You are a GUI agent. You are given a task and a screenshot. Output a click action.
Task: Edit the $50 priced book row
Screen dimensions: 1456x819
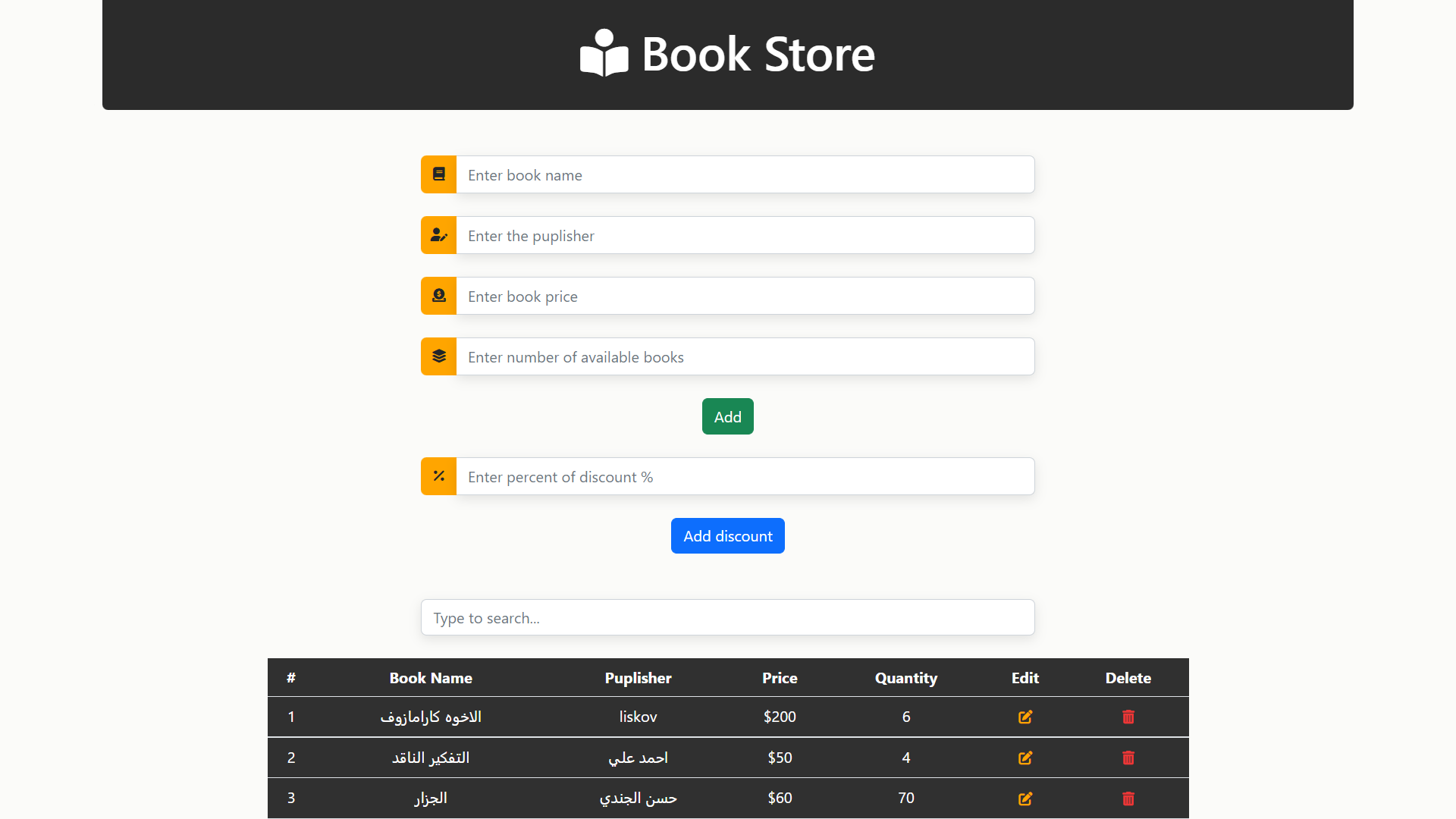pos(1025,758)
